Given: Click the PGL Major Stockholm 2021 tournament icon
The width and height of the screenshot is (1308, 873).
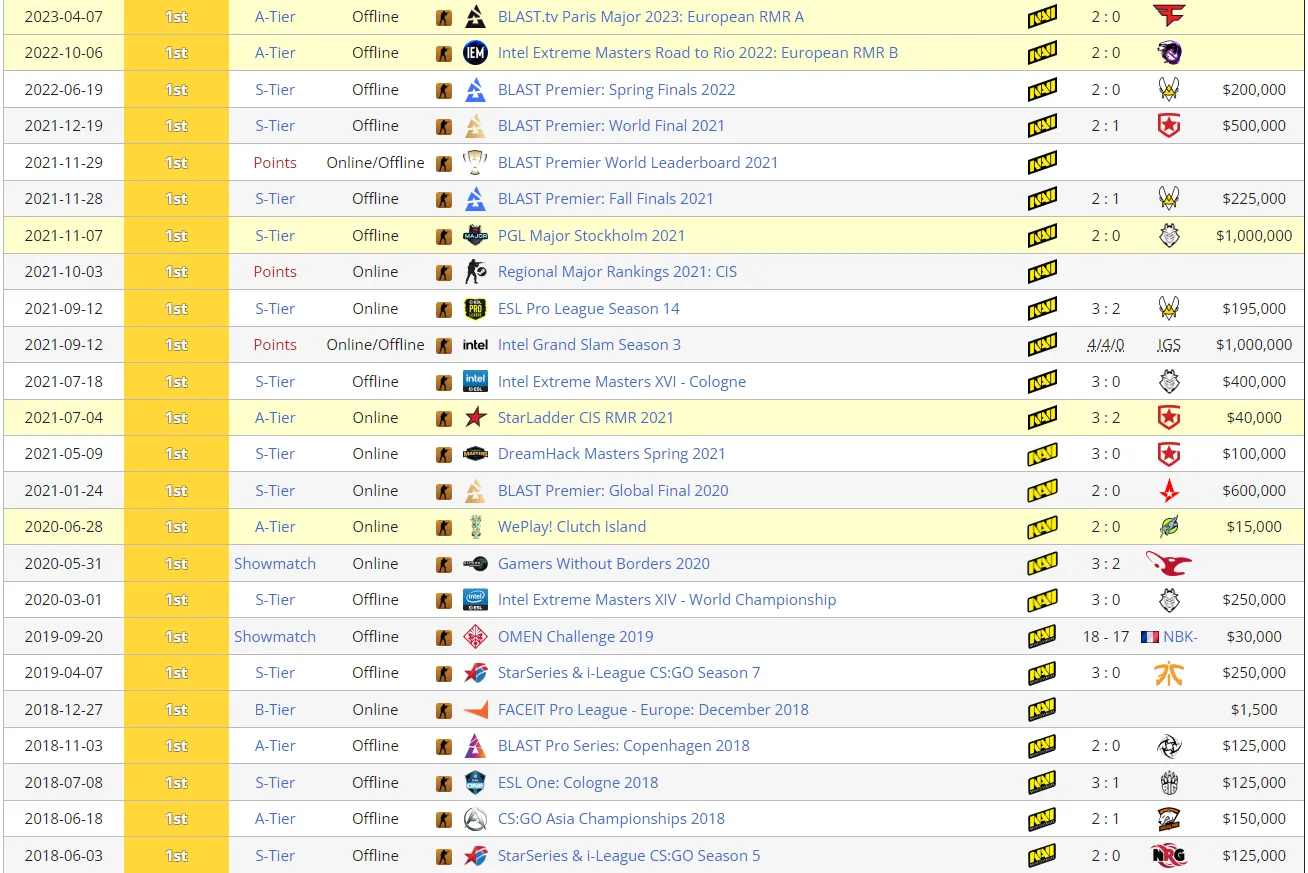Looking at the screenshot, I should coord(476,235).
